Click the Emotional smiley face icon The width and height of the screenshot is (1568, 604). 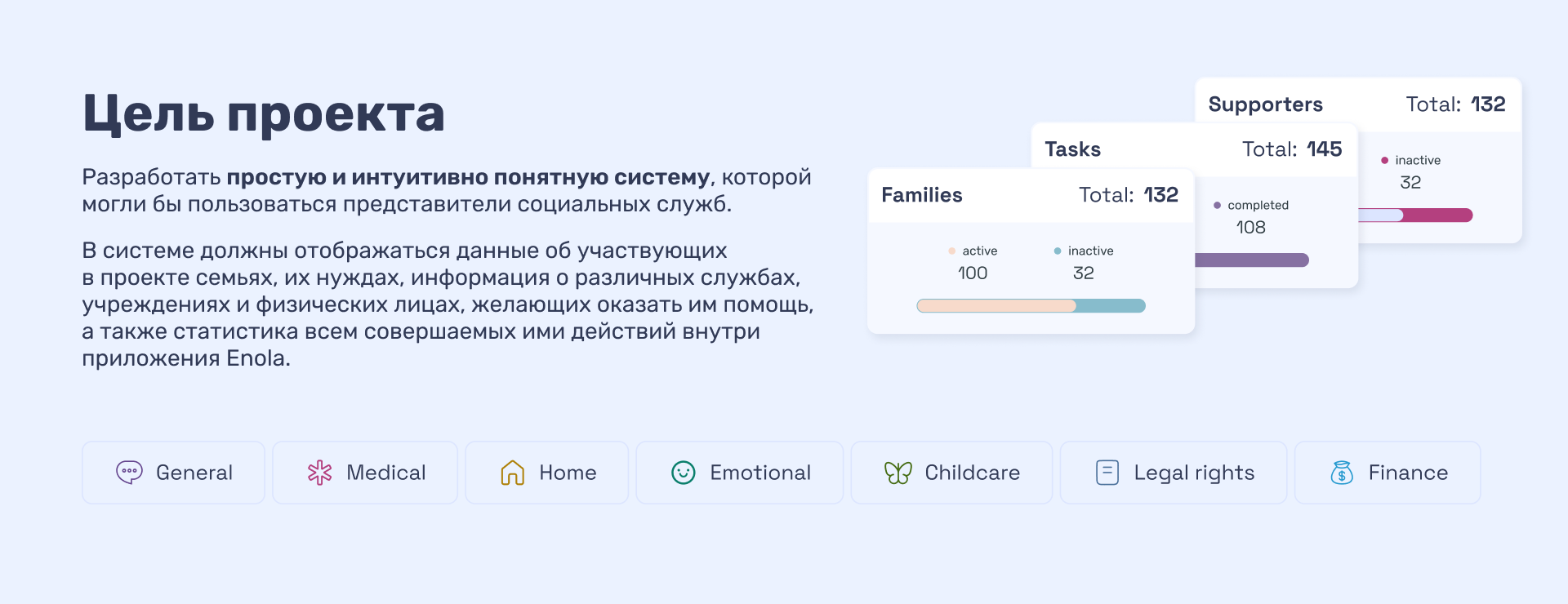click(683, 473)
